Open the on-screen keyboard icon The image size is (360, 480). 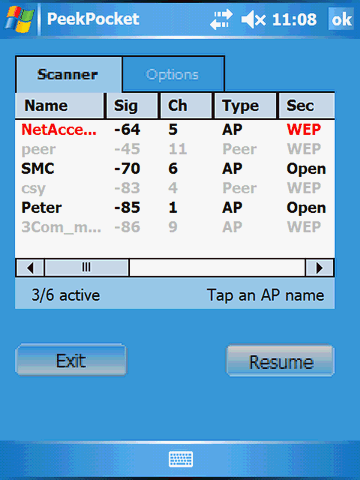tap(180, 459)
